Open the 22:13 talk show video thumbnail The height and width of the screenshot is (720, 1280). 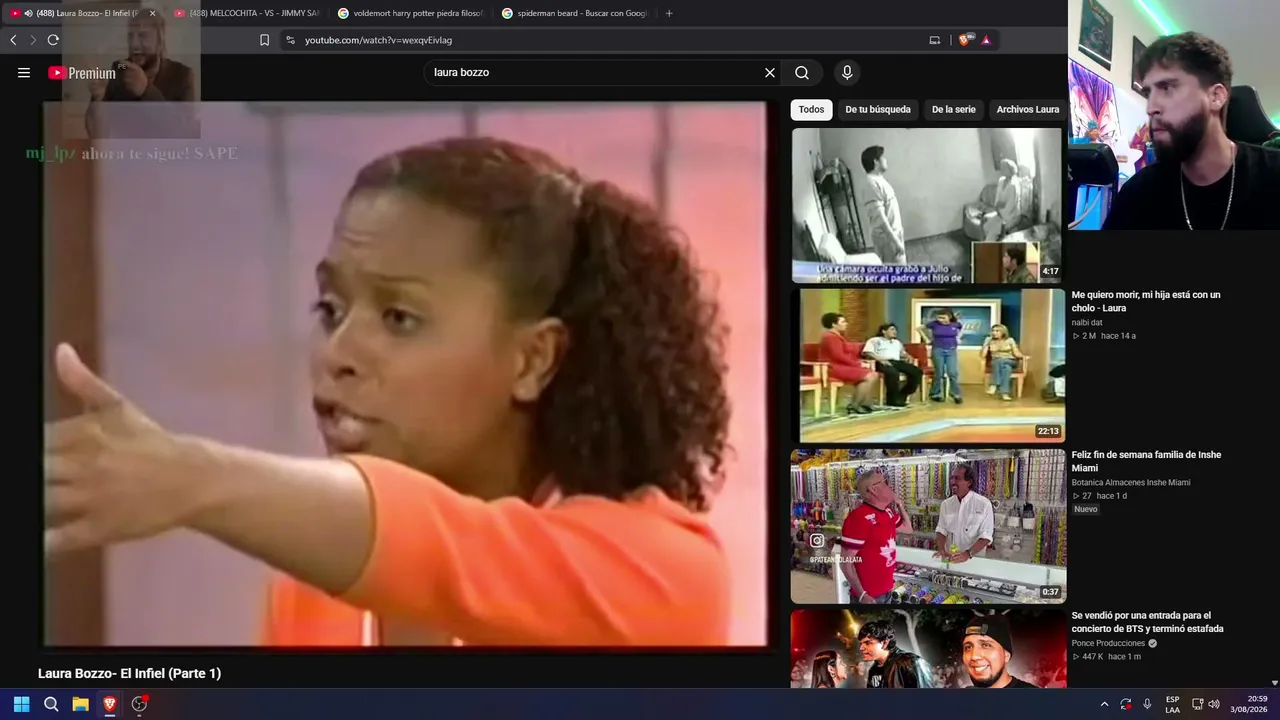928,365
